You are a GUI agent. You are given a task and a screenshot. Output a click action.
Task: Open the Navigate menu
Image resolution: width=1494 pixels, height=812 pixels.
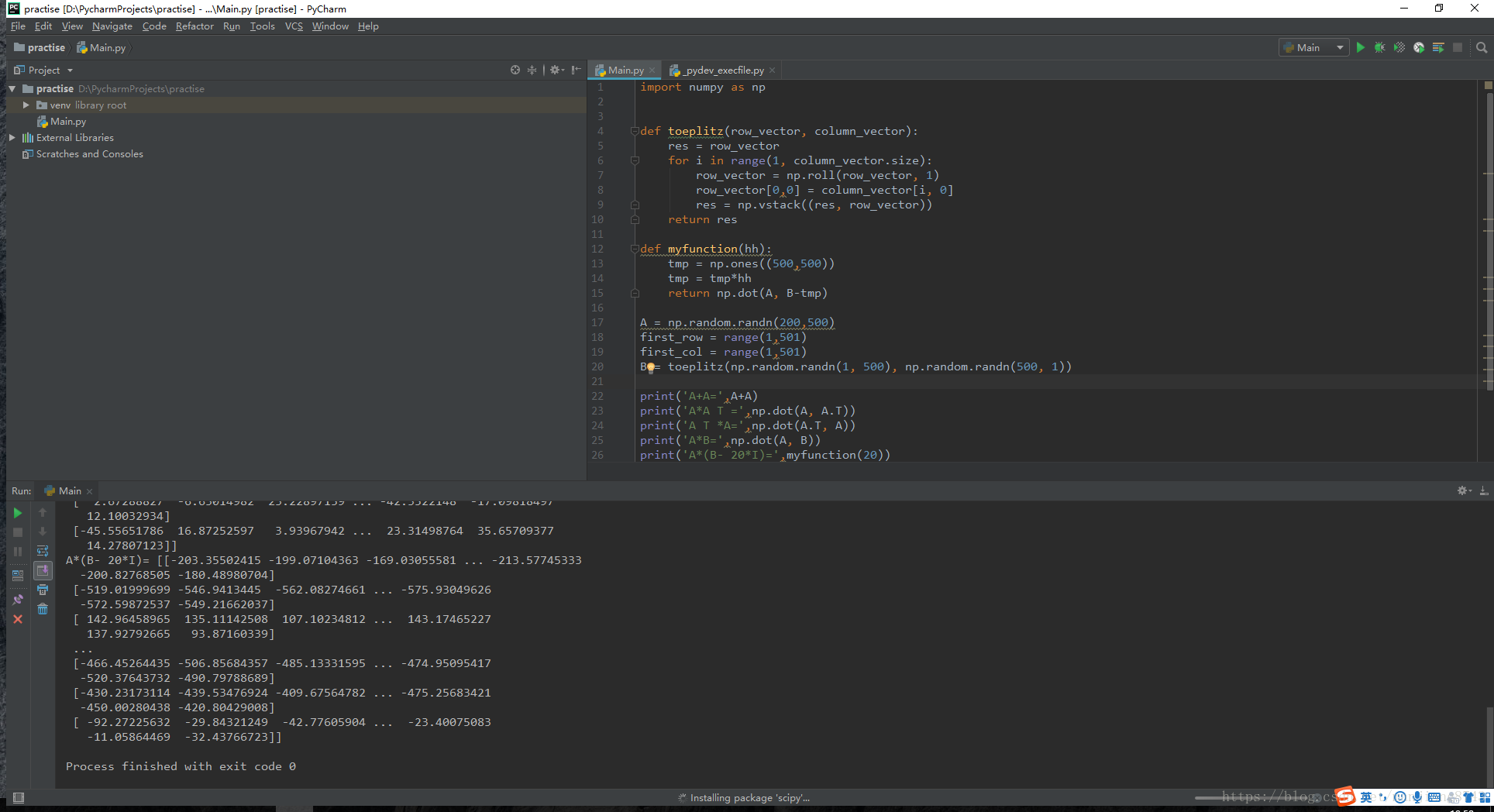pos(112,26)
